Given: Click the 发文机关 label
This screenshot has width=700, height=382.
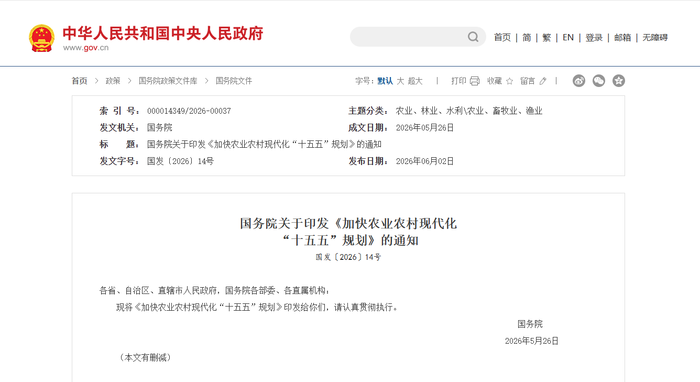Looking at the screenshot, I should 119,128.
